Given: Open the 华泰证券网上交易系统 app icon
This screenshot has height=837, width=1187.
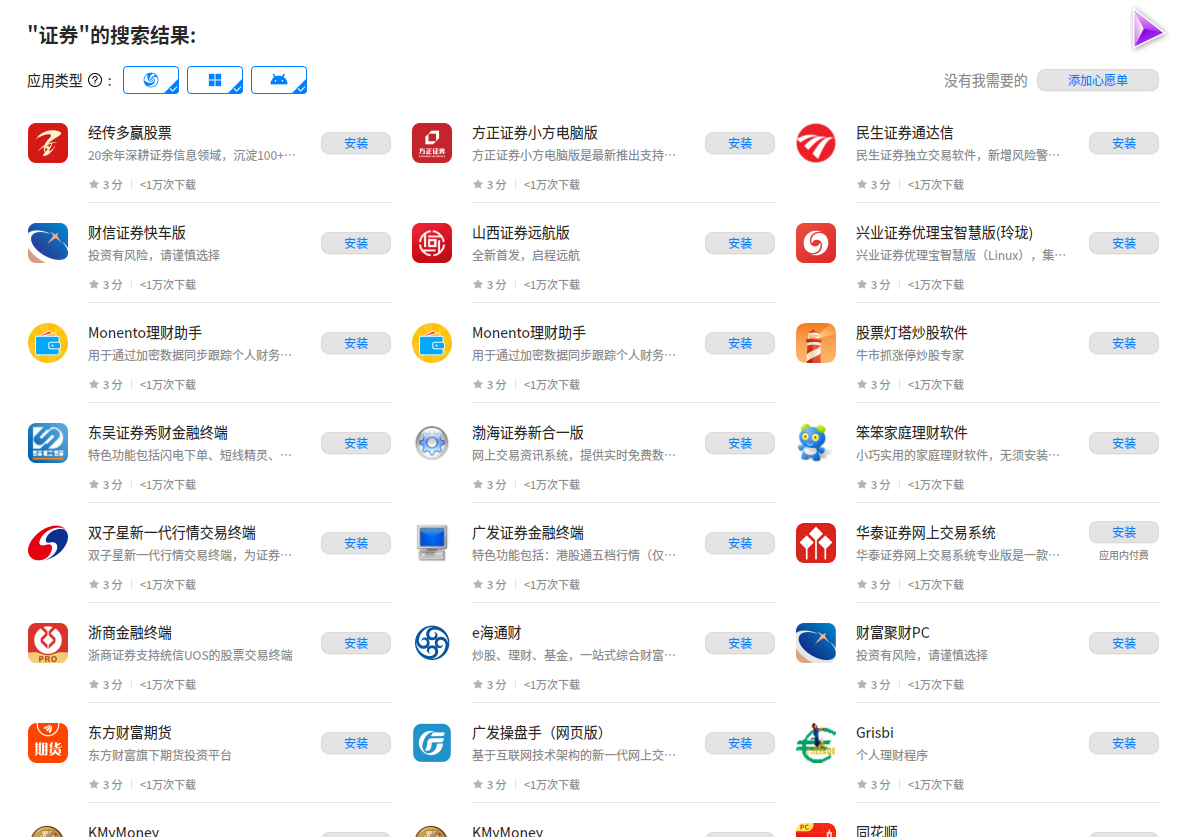Looking at the screenshot, I should [x=815, y=543].
